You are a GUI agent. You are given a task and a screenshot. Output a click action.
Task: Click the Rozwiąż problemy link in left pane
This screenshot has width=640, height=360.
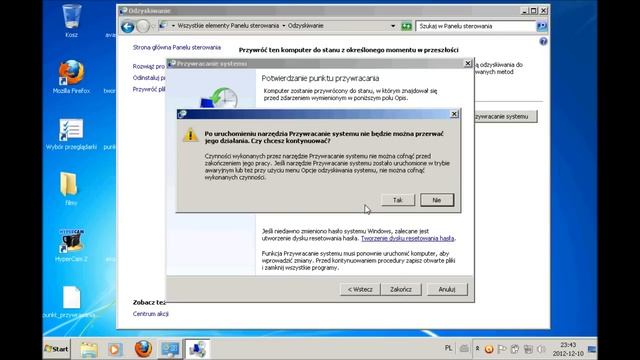click(149, 66)
